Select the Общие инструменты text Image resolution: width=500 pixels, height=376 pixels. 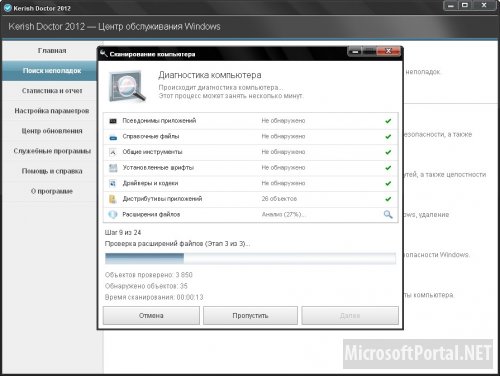pos(152,152)
